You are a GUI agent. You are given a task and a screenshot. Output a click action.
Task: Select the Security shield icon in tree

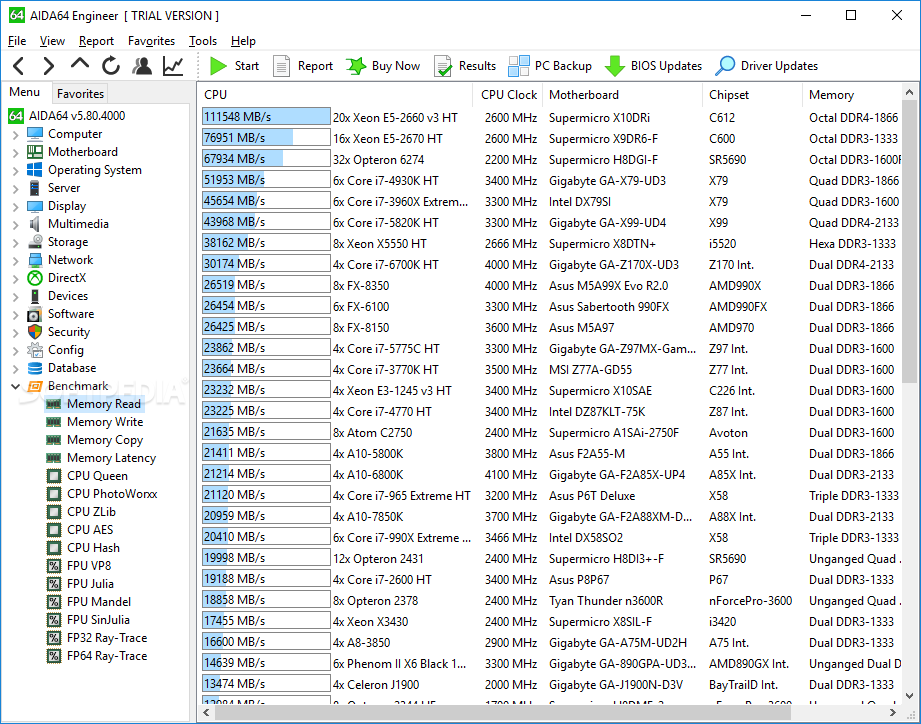[x=35, y=332]
